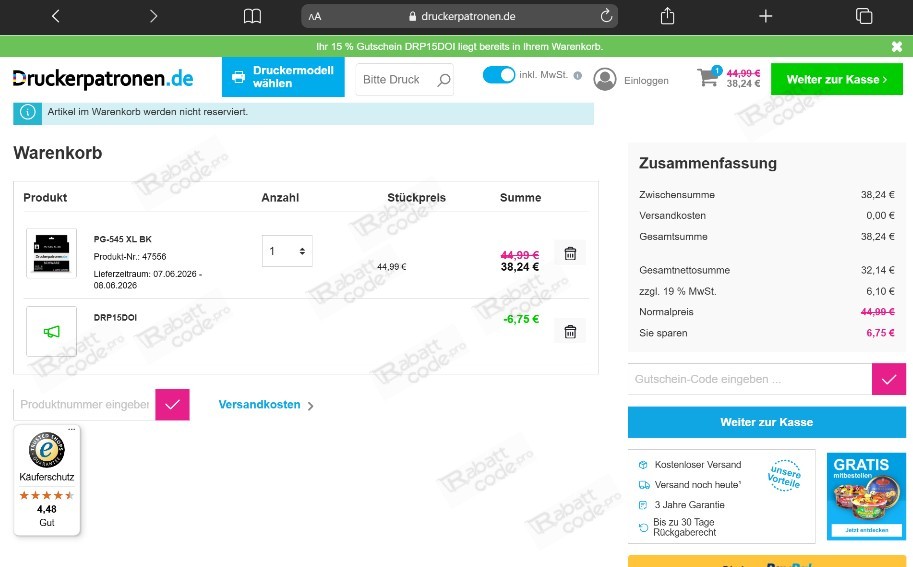Remove DRP15DOI coupon with trash icon
The height and width of the screenshot is (567, 913).
tap(570, 331)
